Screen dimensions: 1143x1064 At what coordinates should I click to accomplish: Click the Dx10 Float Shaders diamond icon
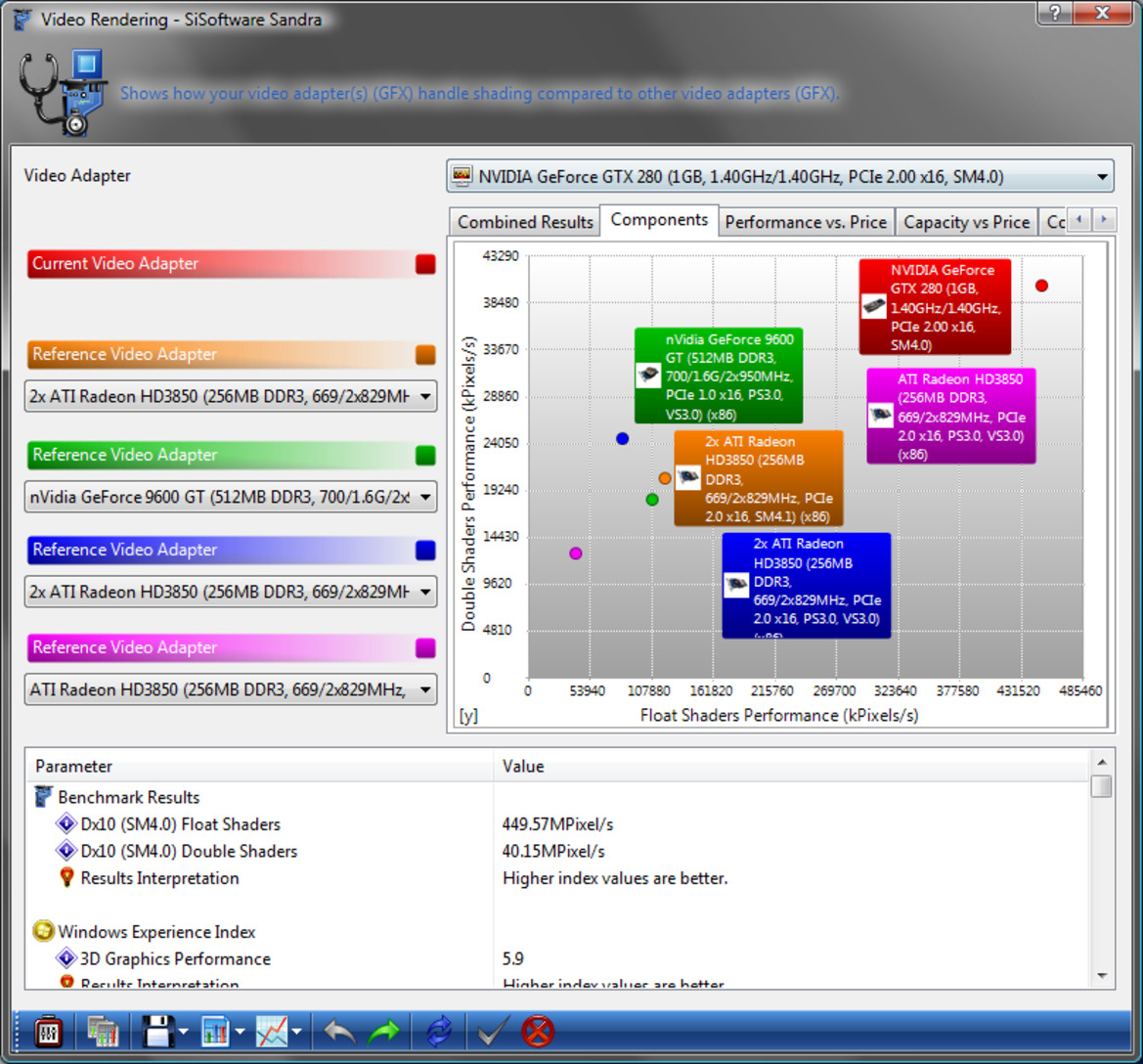(66, 824)
